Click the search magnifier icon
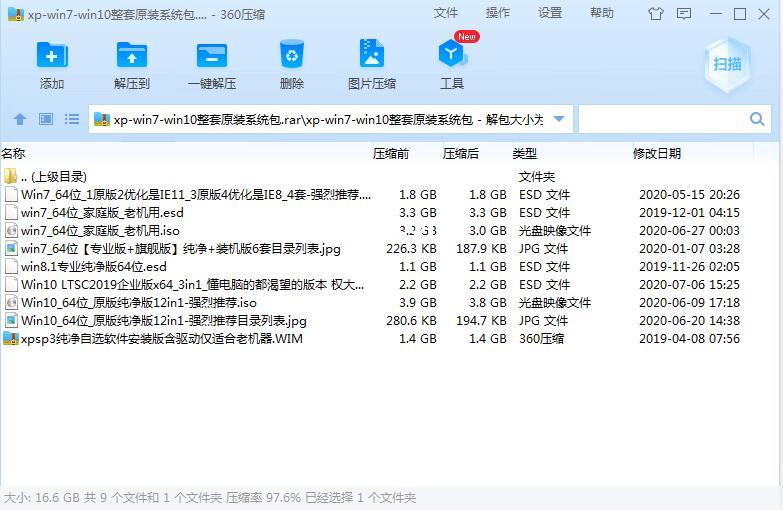The height and width of the screenshot is (510, 783). [757, 119]
